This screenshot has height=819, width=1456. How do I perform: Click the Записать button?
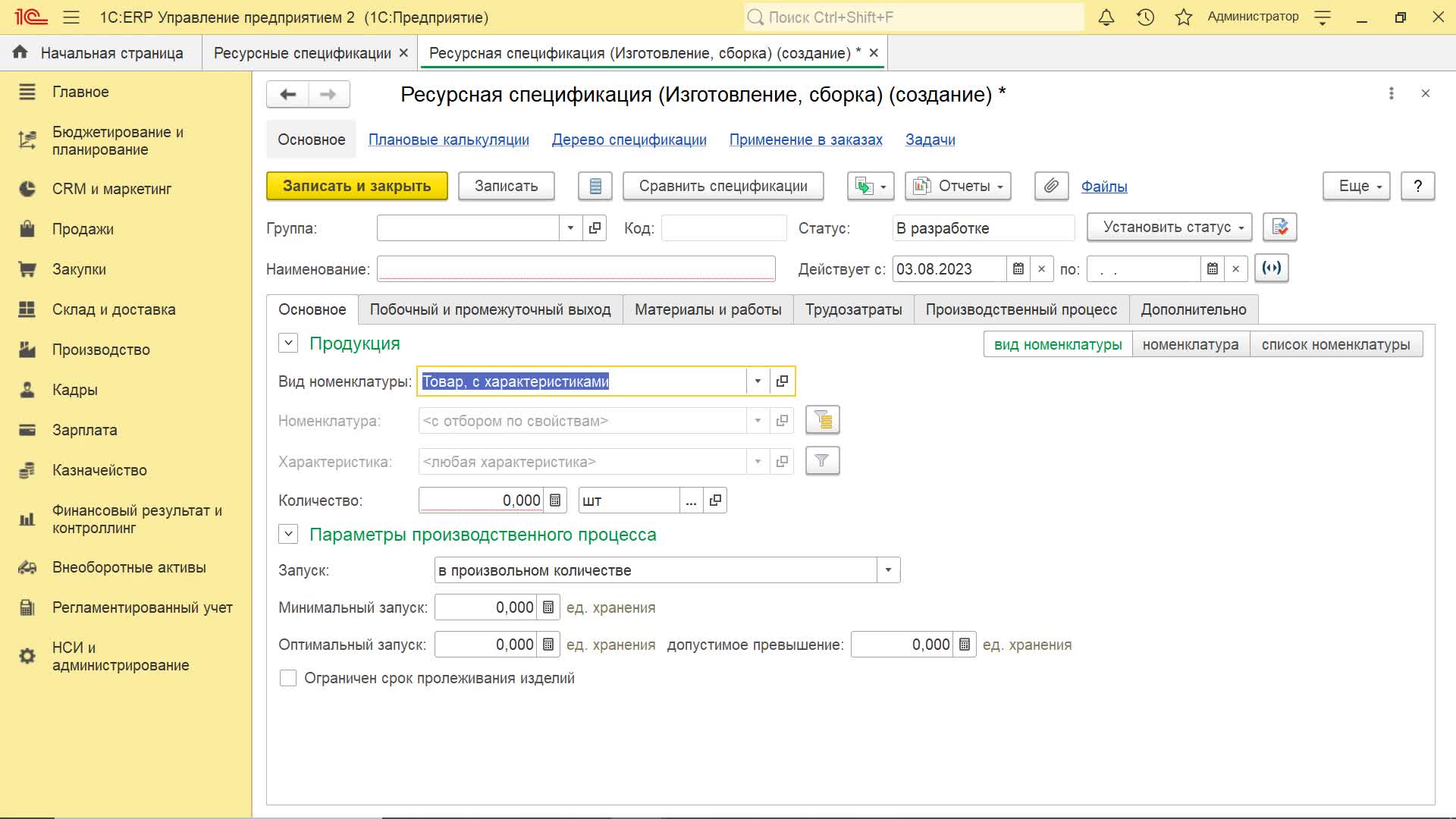506,187
